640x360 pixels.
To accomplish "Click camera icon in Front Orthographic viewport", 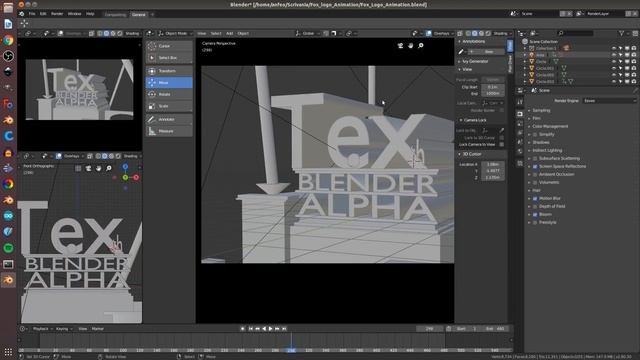I will [89, 168].
